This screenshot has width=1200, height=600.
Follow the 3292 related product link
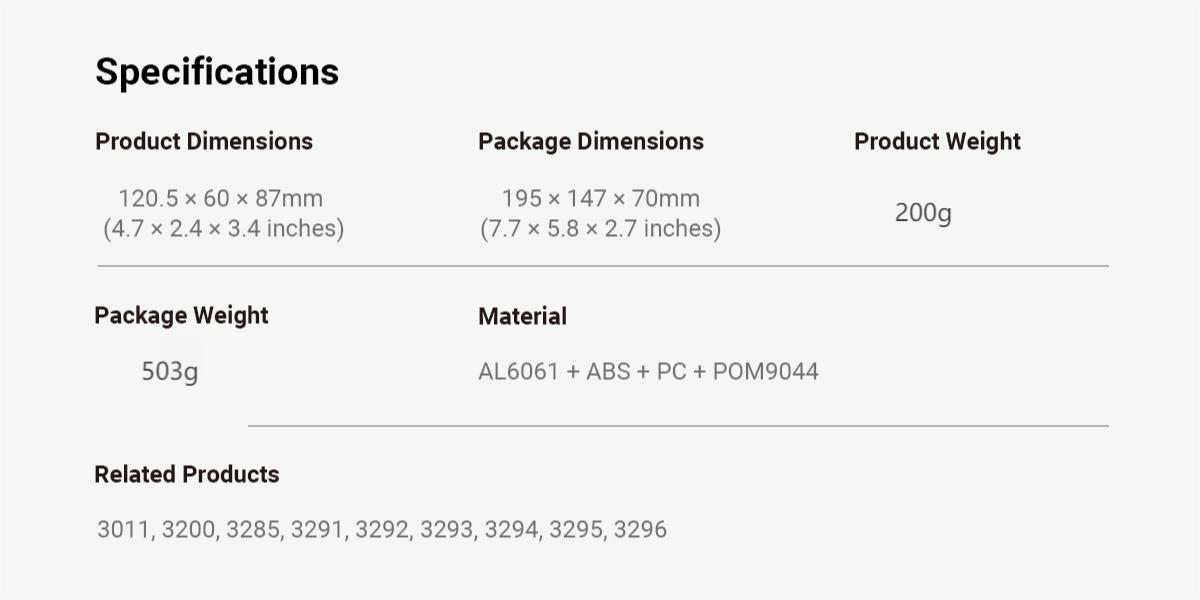click(x=382, y=530)
